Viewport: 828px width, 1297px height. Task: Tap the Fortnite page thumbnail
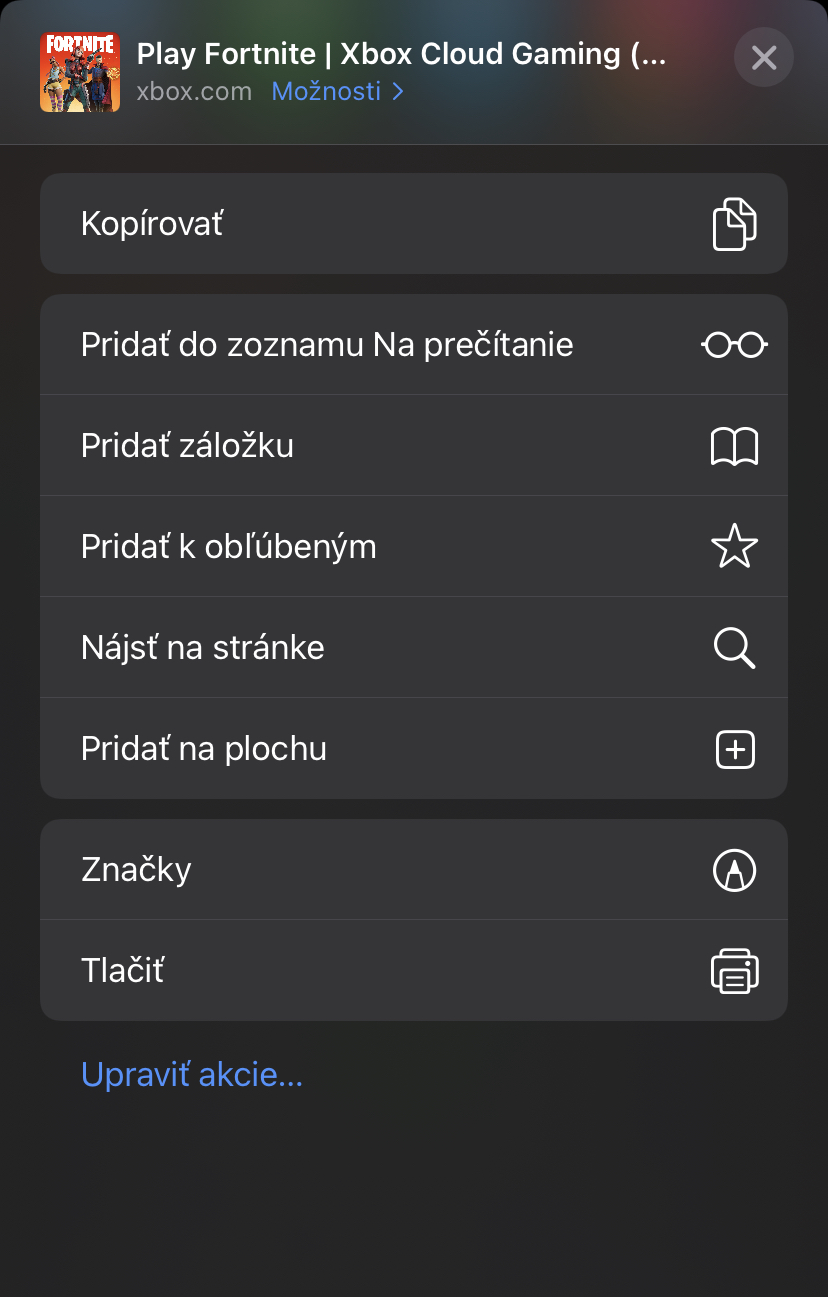pyautogui.click(x=80, y=72)
